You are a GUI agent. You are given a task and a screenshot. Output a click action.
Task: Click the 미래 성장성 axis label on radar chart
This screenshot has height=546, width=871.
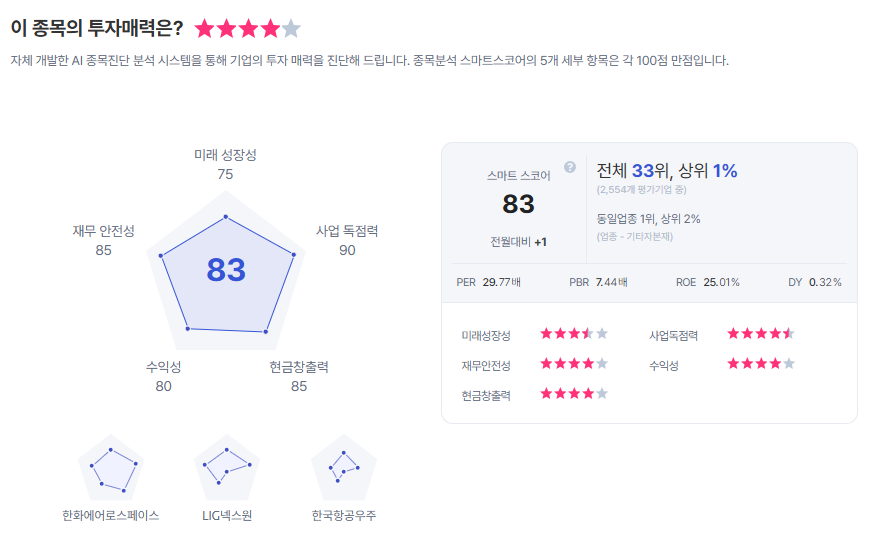(225, 155)
